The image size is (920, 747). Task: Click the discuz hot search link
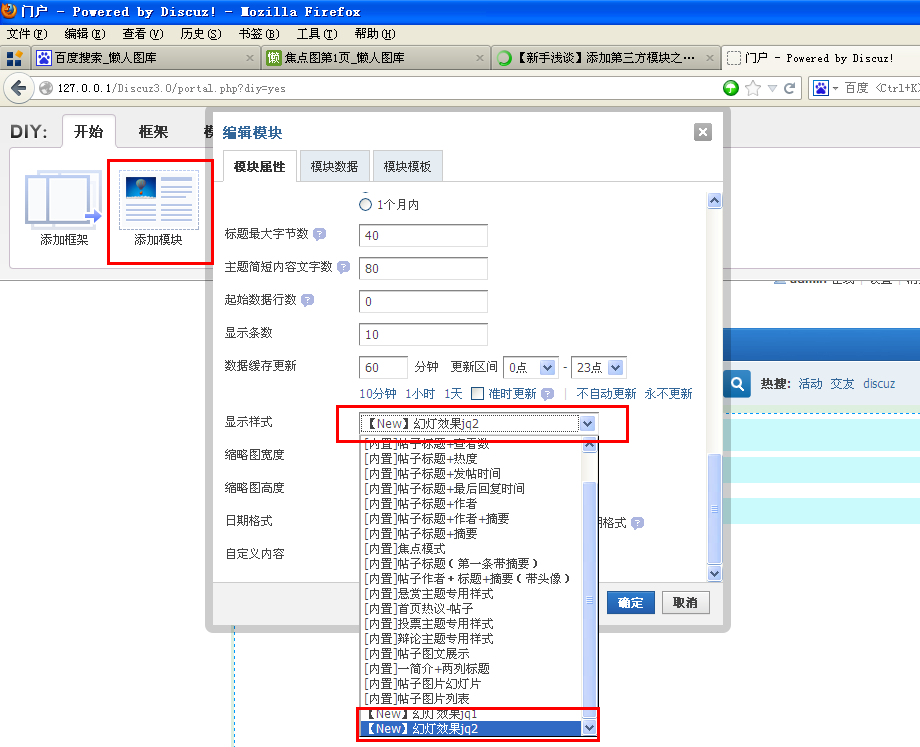tap(879, 384)
